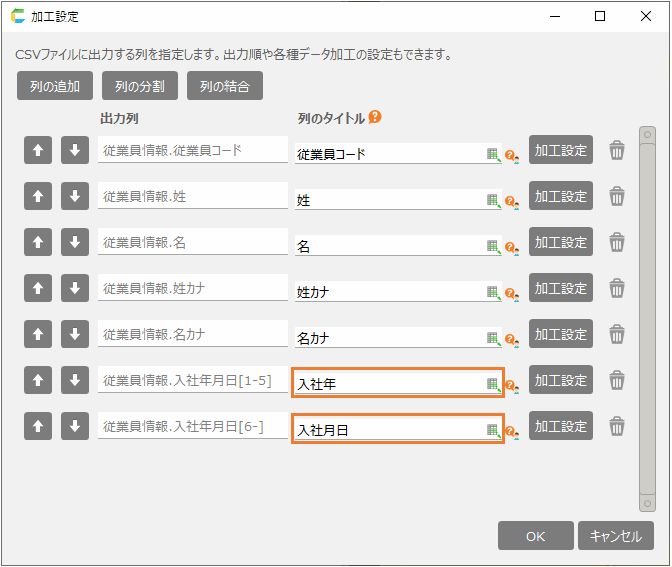The height and width of the screenshot is (567, 672).
Task: Click the 入社月日 column title field
Action: click(x=388, y=430)
